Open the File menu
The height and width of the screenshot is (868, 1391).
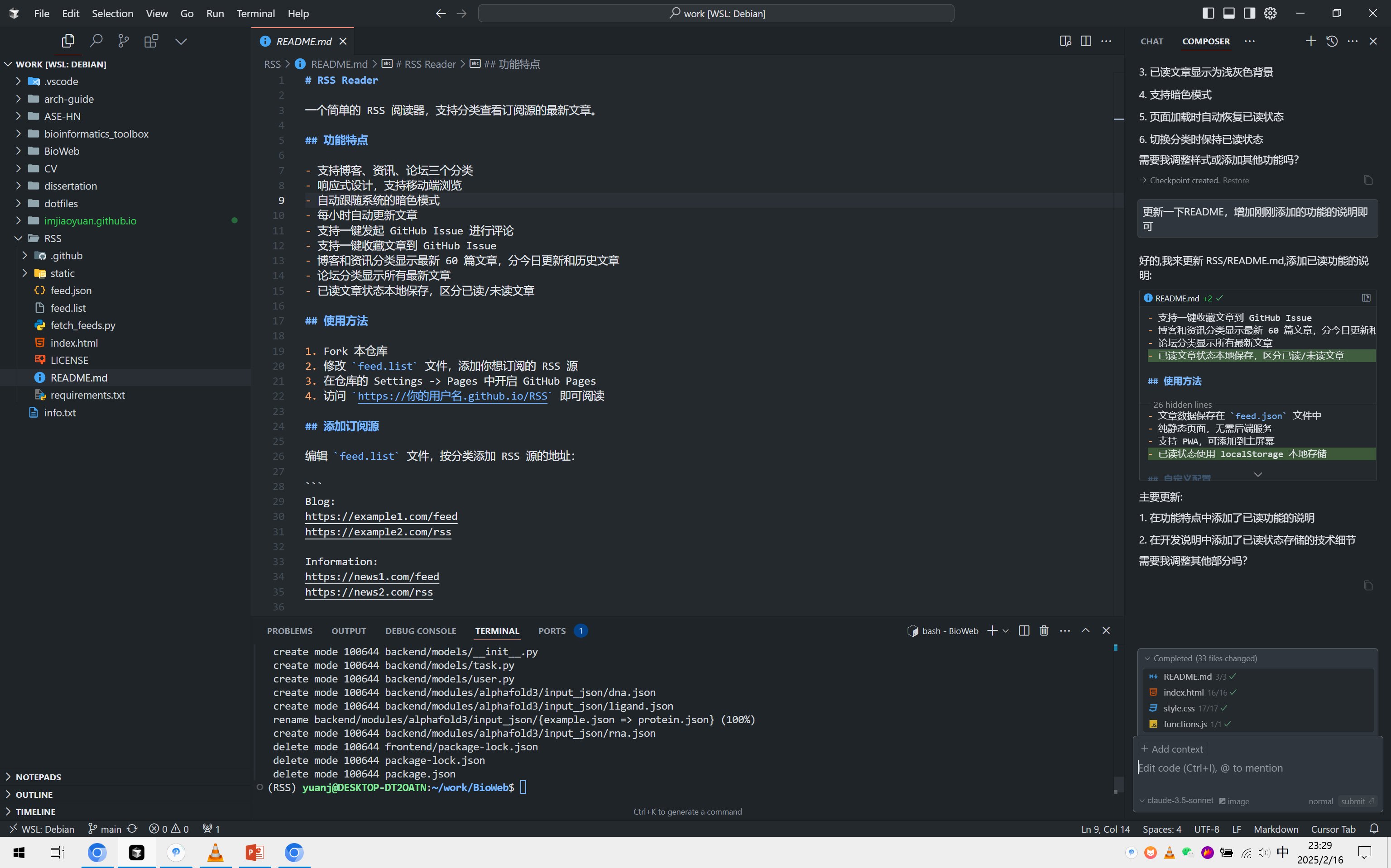(x=41, y=13)
